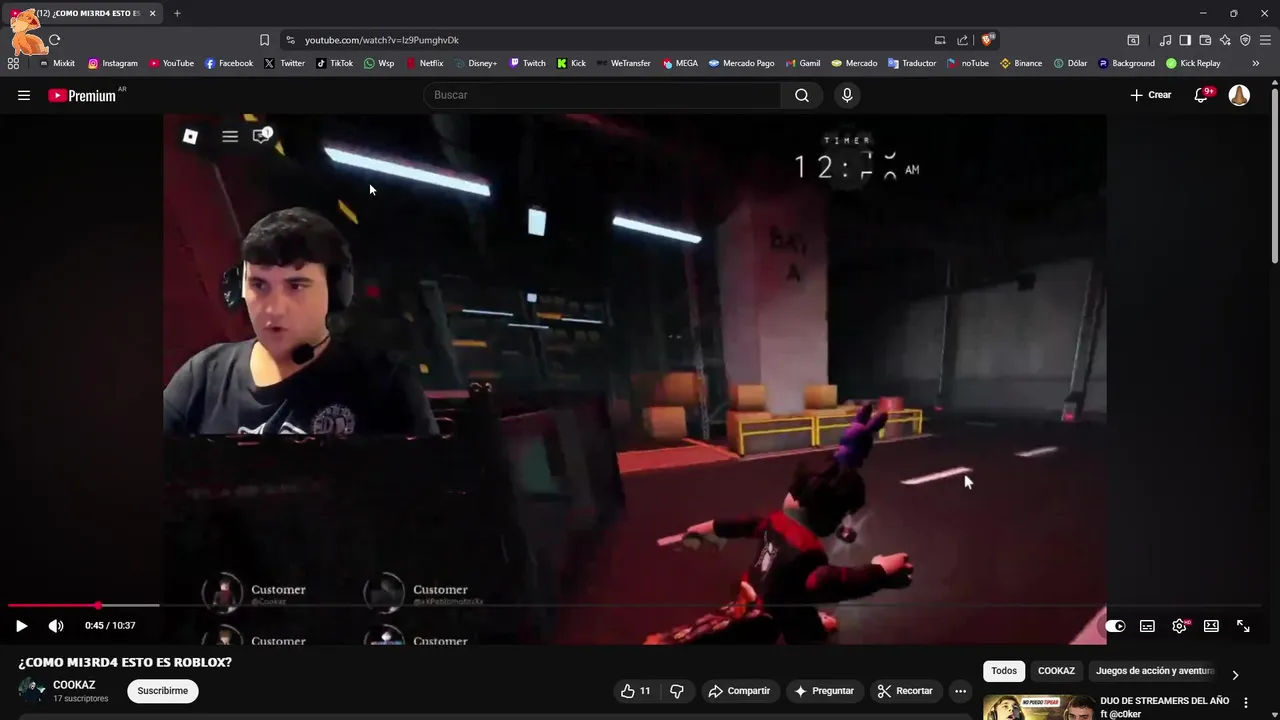Open browser main menu hamburger
Screen dimensions: 1280x720
1265,40
